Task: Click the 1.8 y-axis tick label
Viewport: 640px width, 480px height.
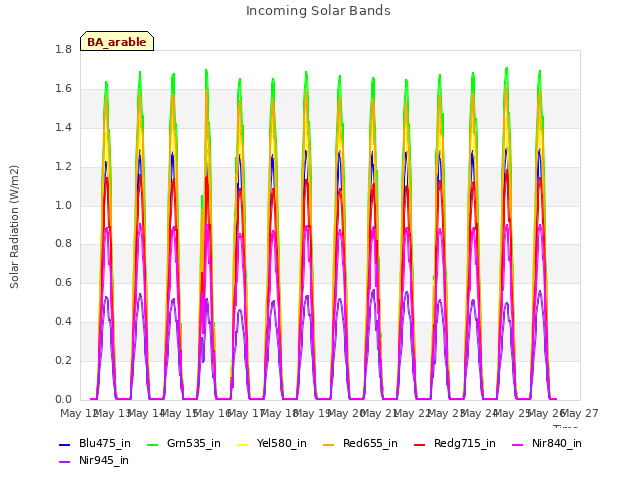Action: point(63,49)
